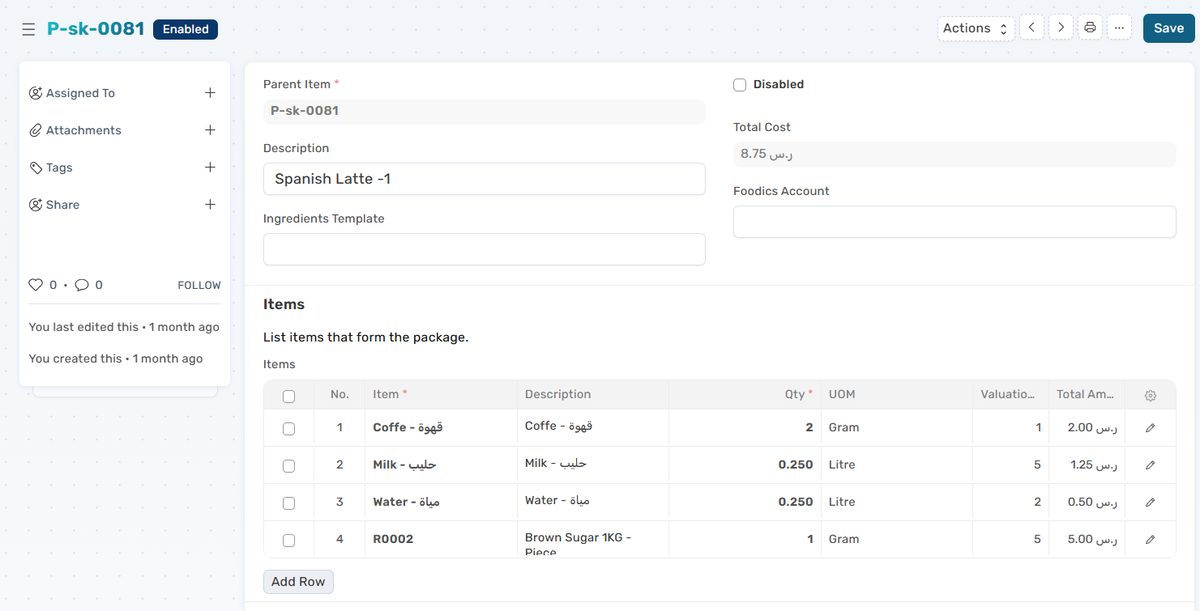This screenshot has width=1200, height=611.
Task: Select the Milk row checkbox
Action: [289, 466]
